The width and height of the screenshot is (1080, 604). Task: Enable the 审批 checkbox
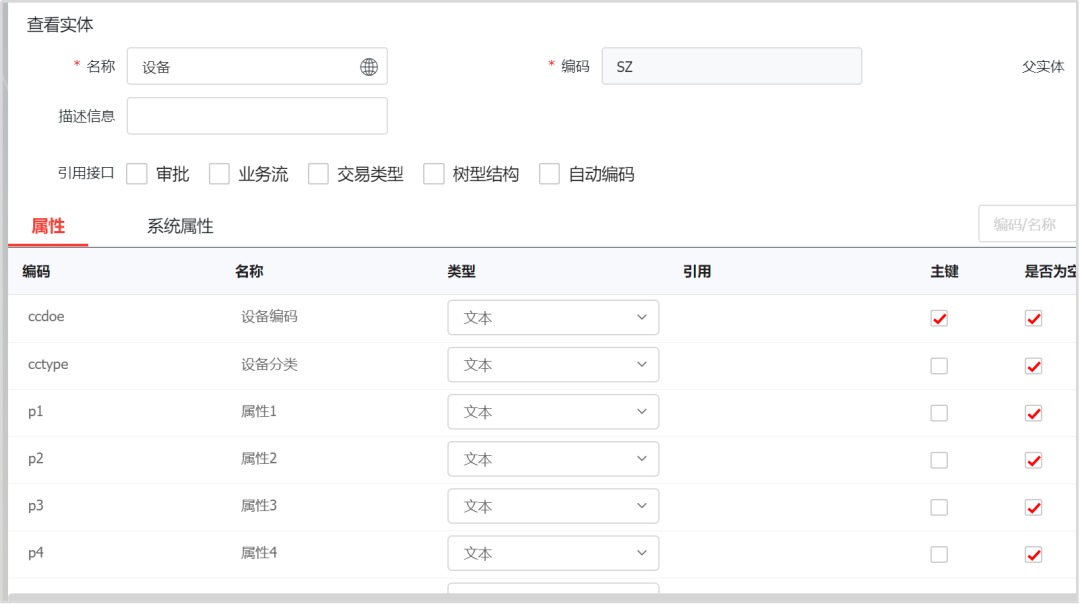(138, 174)
